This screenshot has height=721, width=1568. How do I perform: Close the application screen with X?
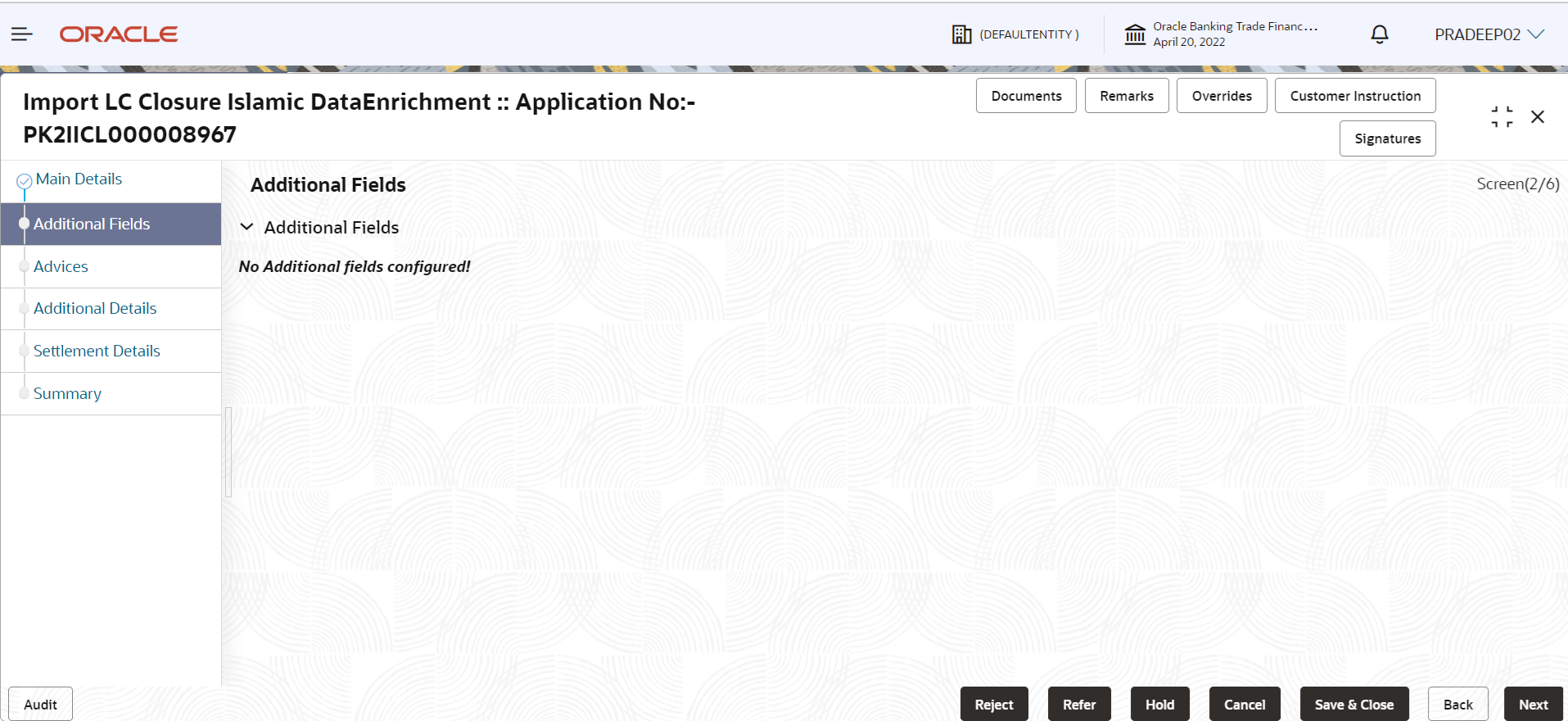pos(1538,117)
